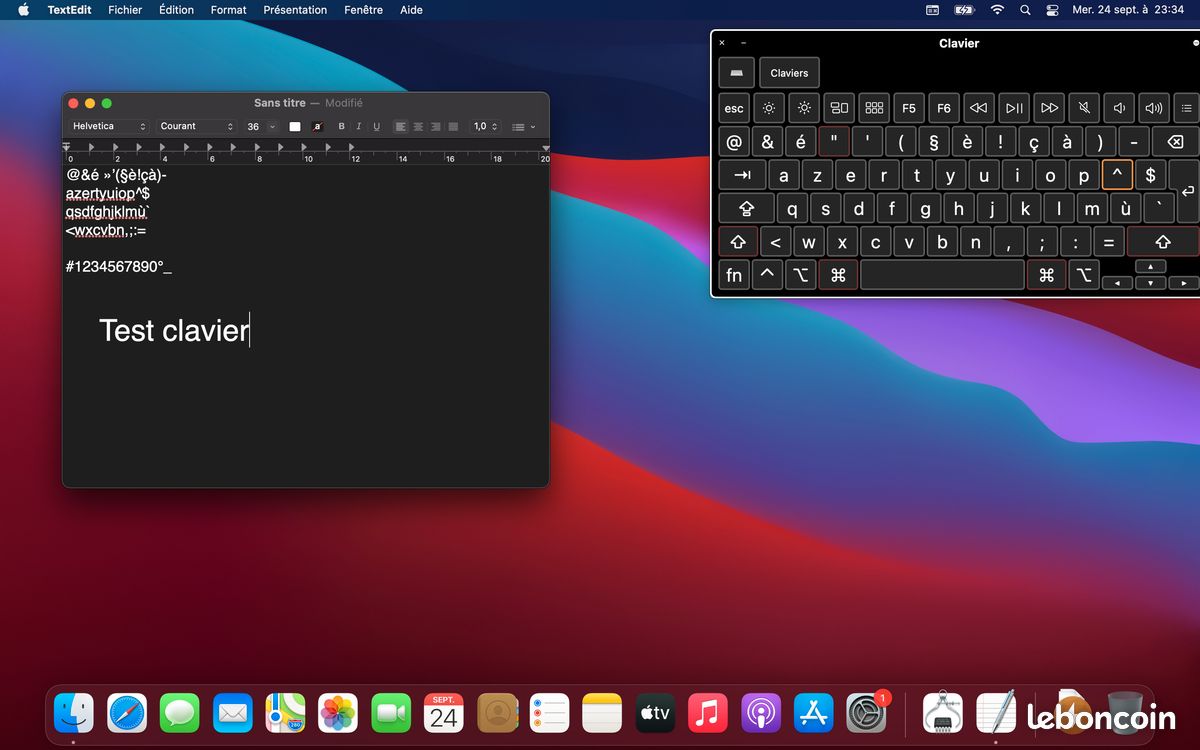The height and width of the screenshot is (750, 1200).
Task: Select align left in TextEdit toolbar
Action: pos(401,127)
